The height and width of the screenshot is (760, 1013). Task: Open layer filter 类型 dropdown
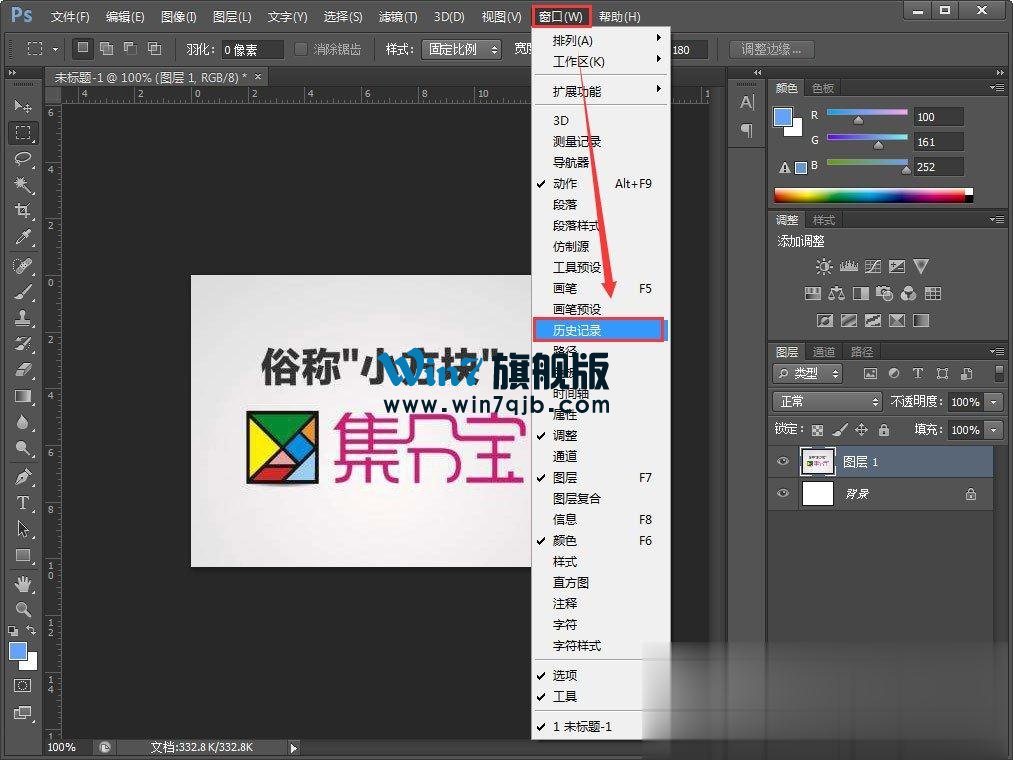808,373
